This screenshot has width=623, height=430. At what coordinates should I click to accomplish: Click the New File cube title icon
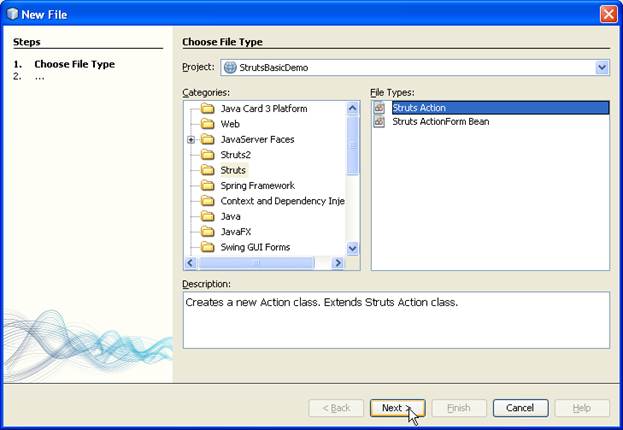point(12,14)
